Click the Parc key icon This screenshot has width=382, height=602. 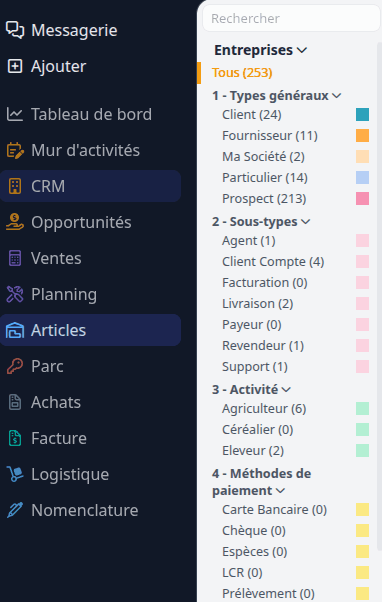pos(15,366)
